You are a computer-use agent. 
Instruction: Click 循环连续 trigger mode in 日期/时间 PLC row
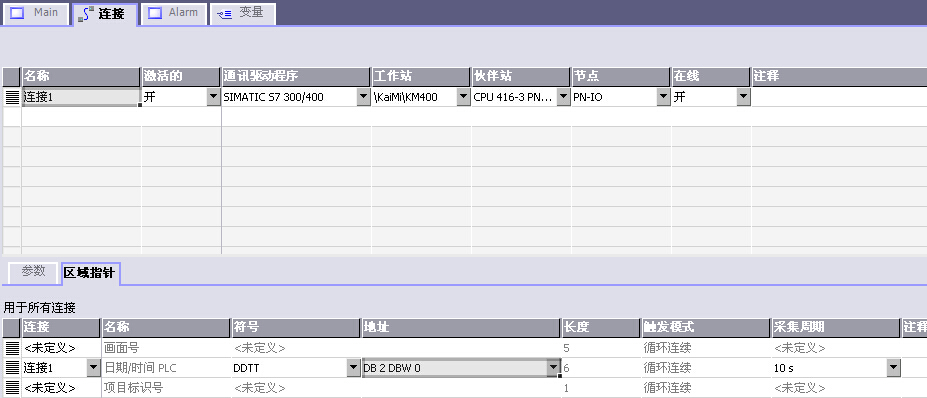(x=706, y=368)
